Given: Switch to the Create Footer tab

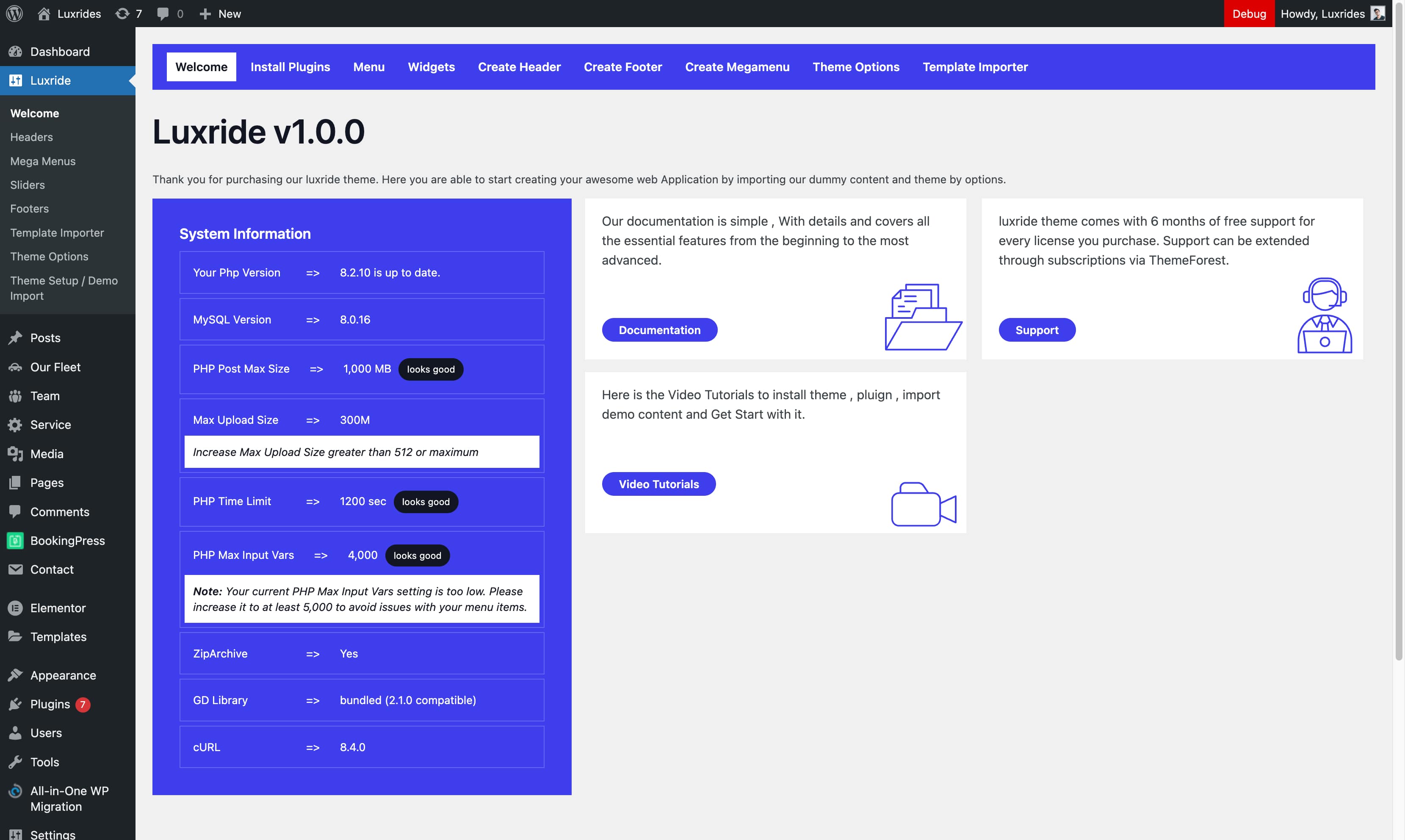Looking at the screenshot, I should [x=623, y=67].
